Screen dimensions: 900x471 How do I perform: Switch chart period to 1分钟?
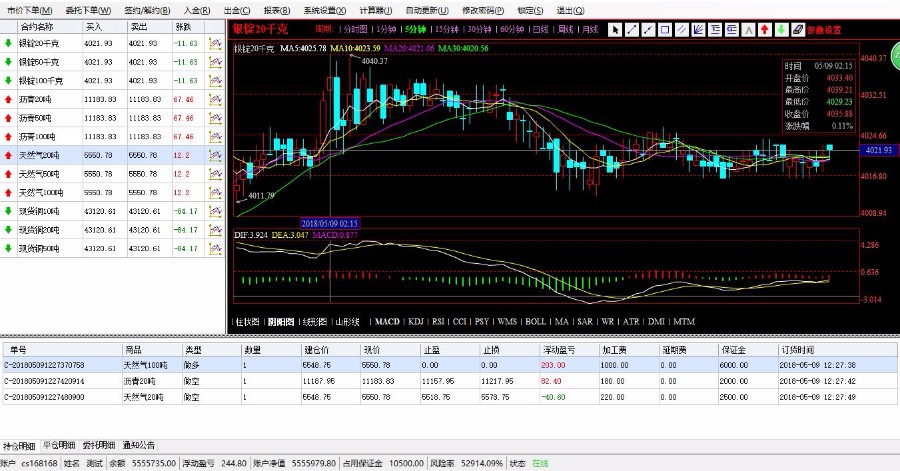point(386,29)
